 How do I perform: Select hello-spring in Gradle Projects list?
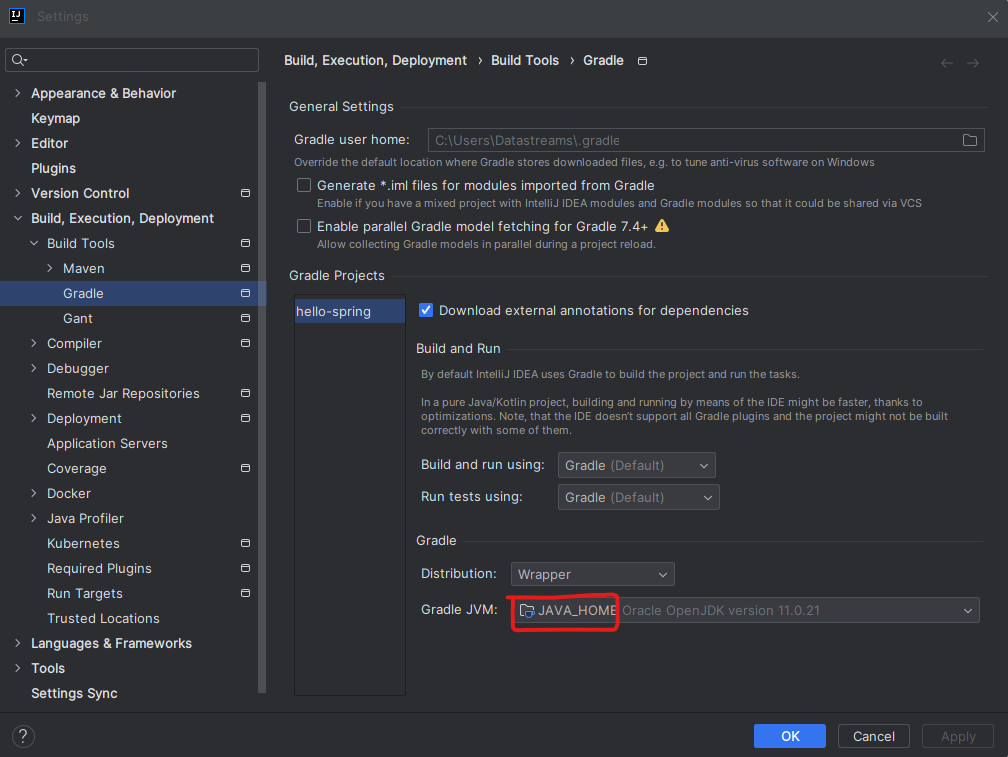point(350,311)
